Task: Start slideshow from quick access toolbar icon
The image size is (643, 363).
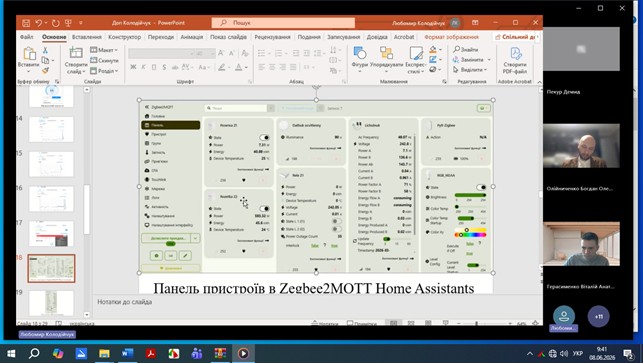Action: pos(68,23)
